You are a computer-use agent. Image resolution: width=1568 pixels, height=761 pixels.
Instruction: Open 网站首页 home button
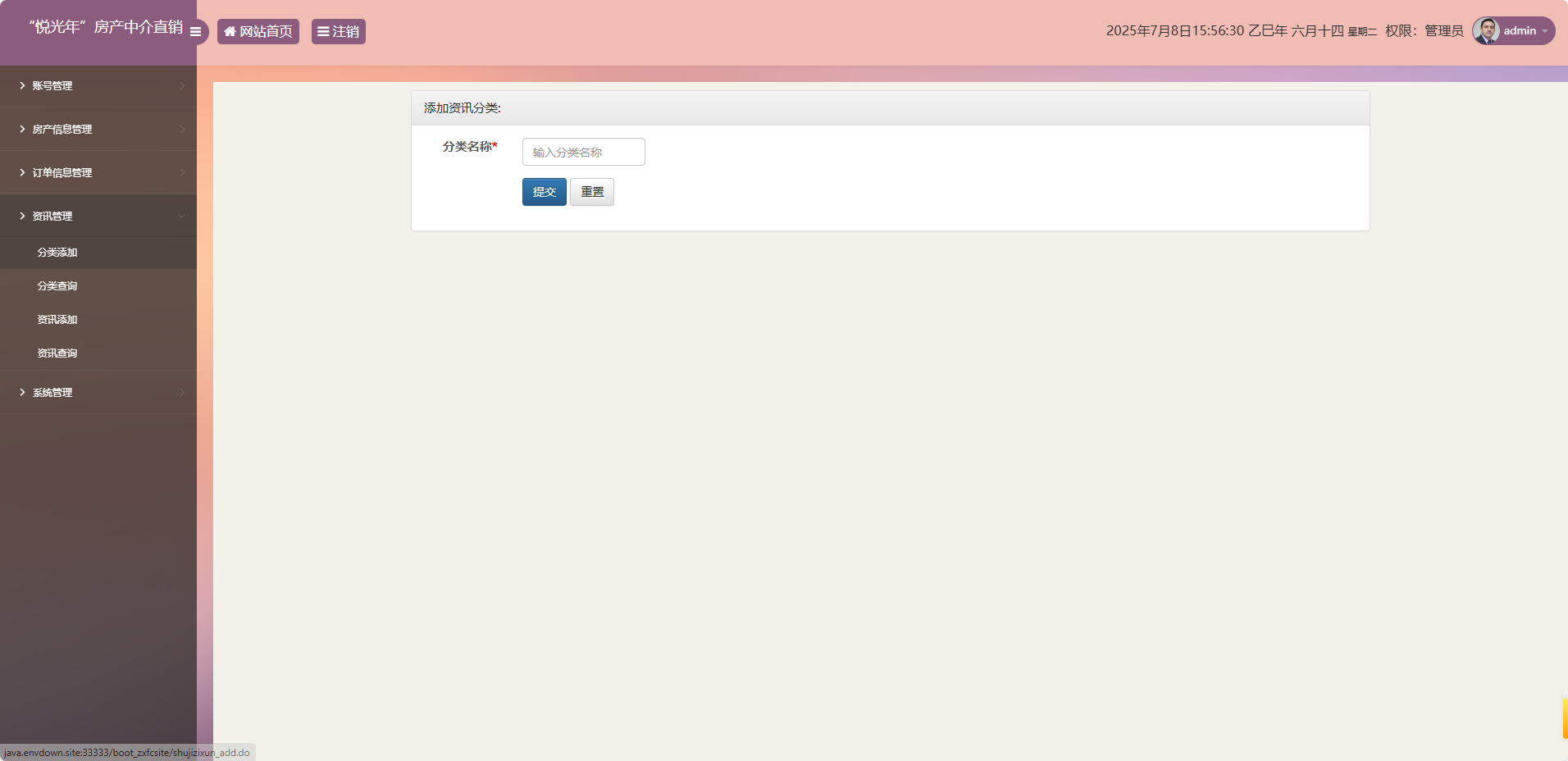tap(258, 31)
